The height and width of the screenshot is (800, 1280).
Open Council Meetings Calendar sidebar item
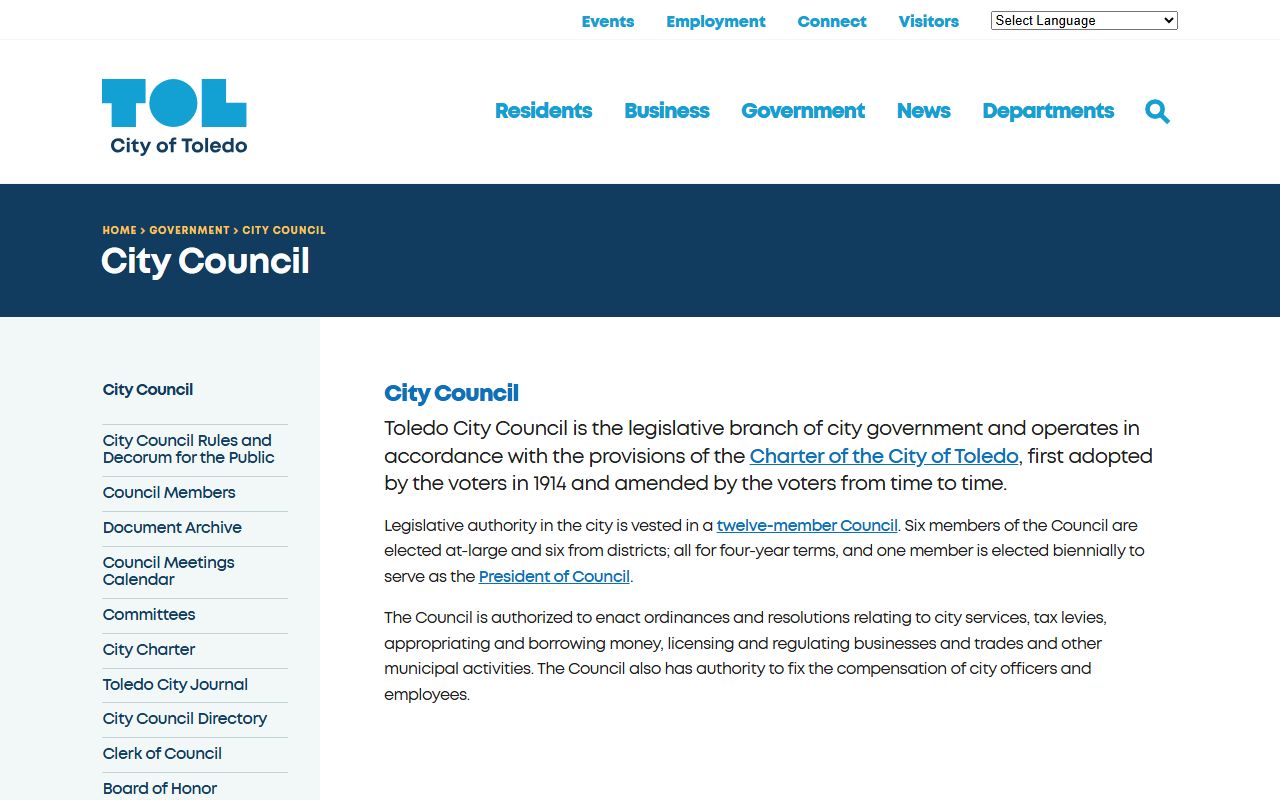click(168, 571)
